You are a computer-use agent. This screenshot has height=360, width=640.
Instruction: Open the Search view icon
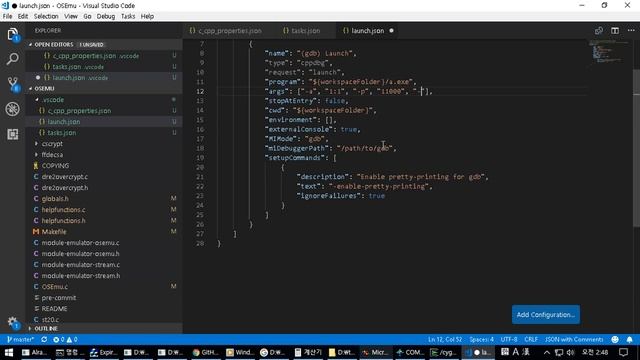click(13, 59)
